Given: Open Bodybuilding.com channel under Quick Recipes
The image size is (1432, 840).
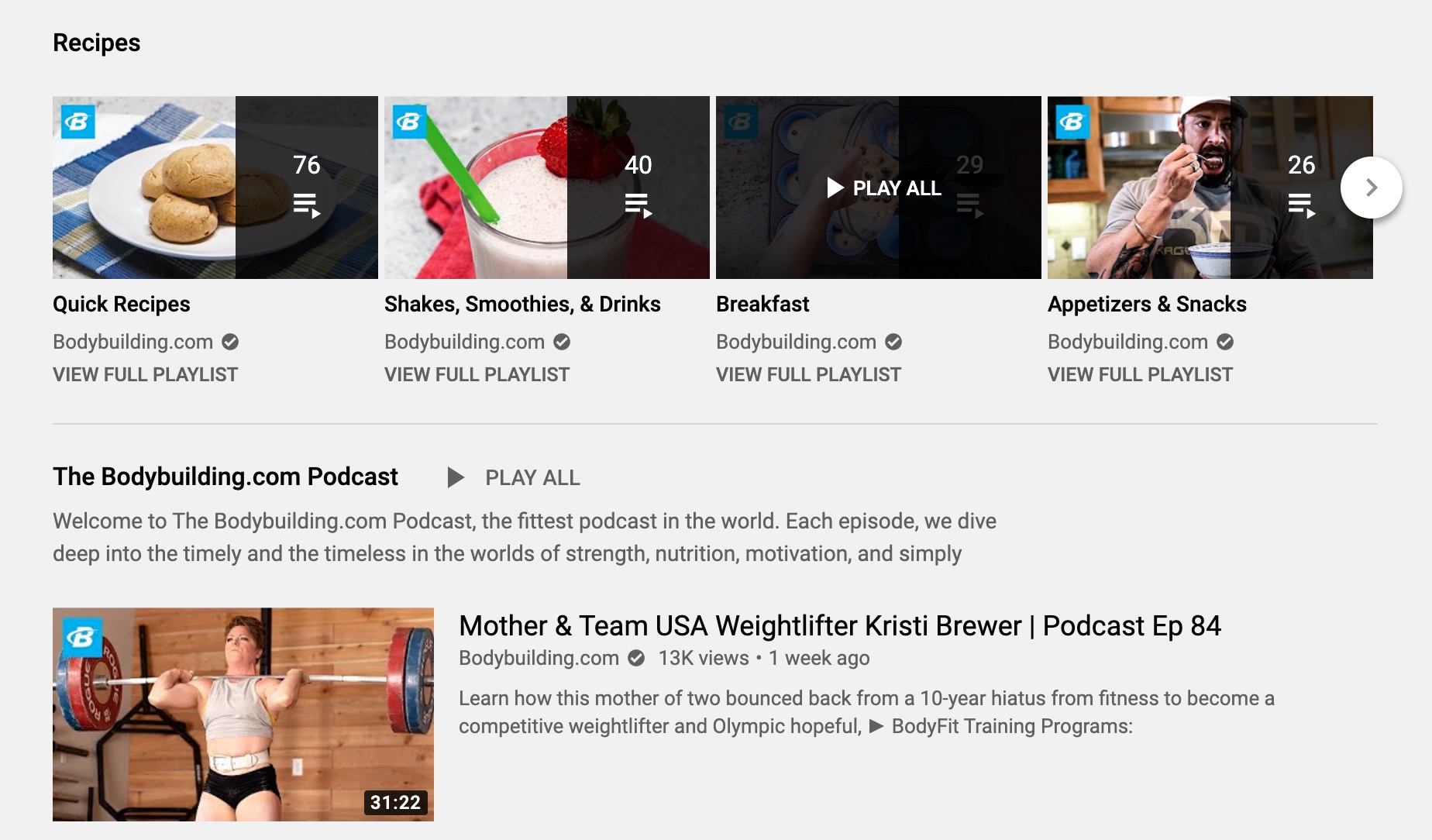Looking at the screenshot, I should [x=133, y=342].
